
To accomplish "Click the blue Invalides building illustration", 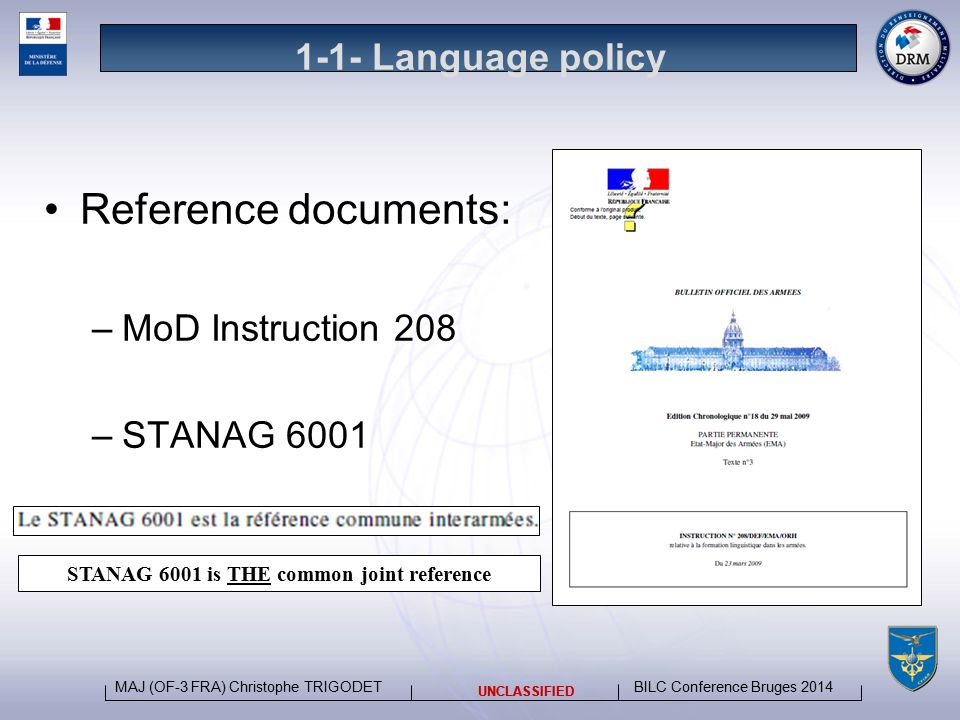I will (x=735, y=342).
